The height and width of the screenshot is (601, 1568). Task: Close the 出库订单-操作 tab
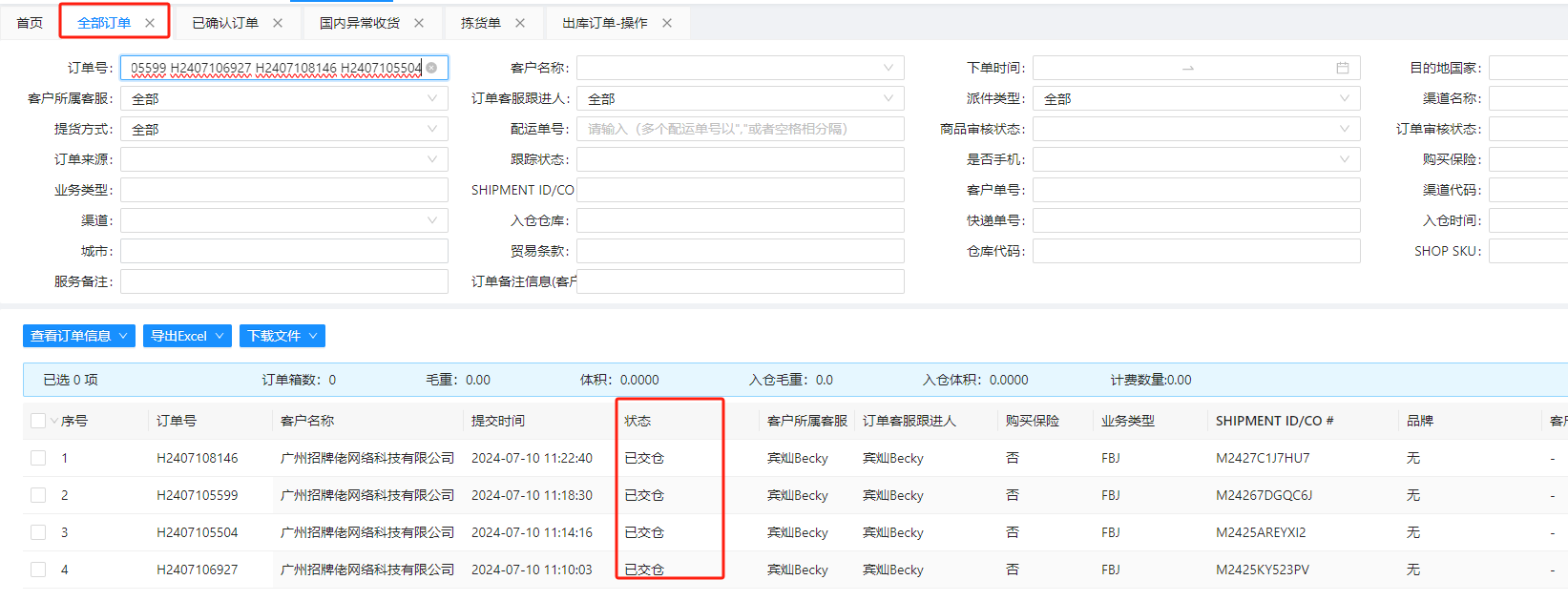coord(667,23)
